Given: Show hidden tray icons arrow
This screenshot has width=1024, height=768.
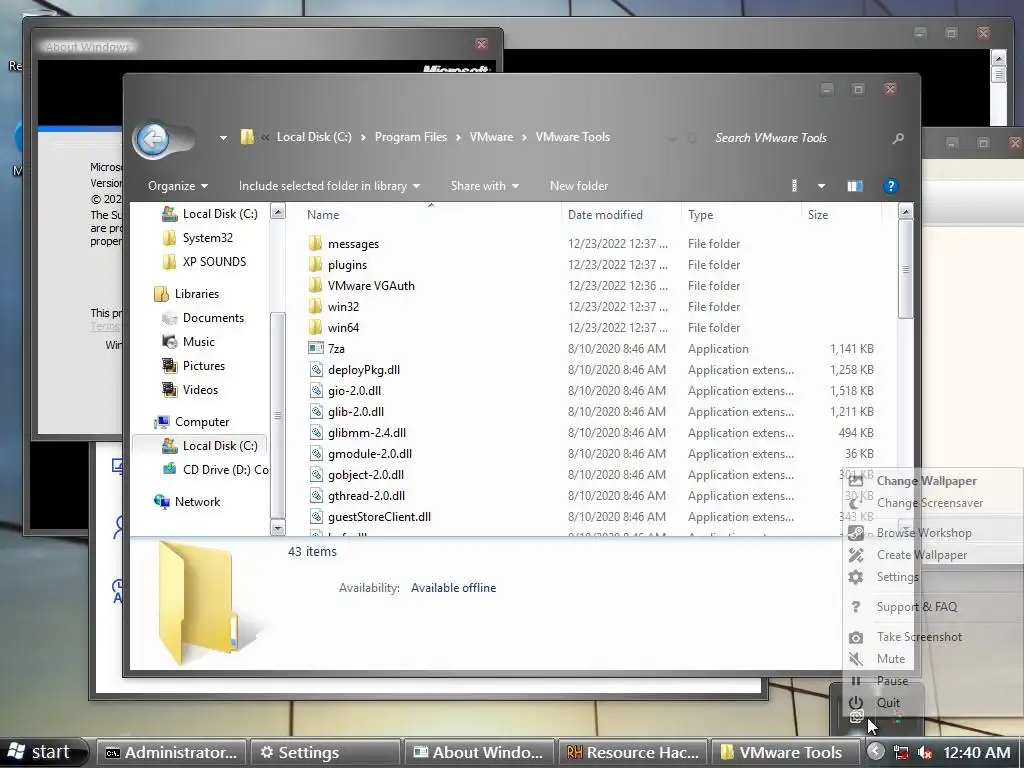Looking at the screenshot, I should click(875, 752).
